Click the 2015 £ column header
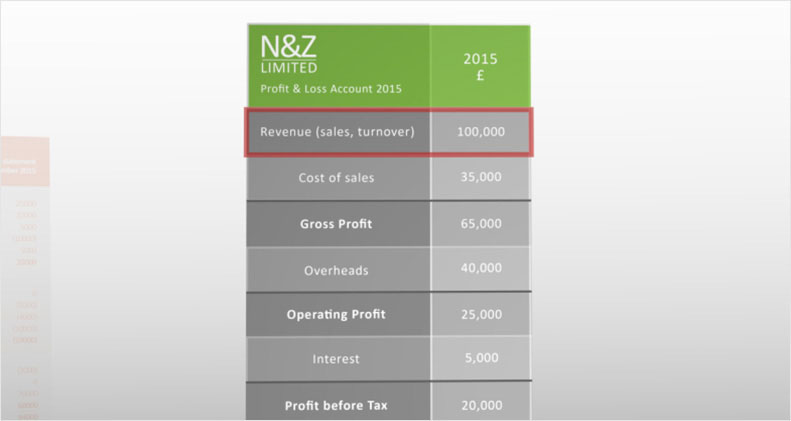 tap(480, 67)
